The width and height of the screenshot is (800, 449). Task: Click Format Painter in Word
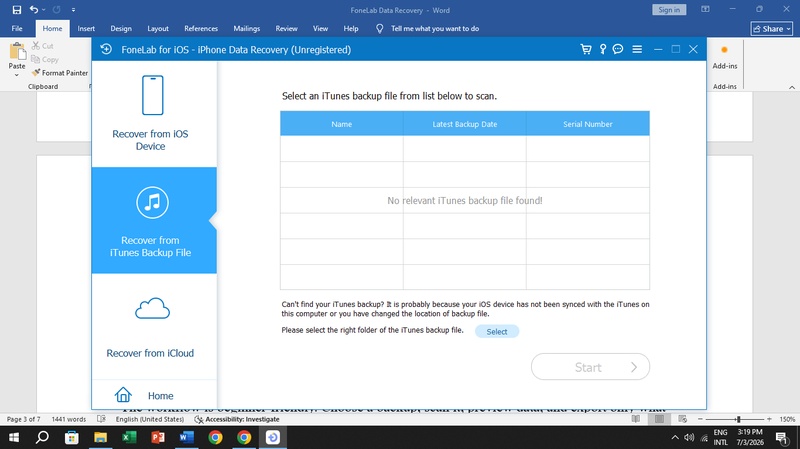coord(60,73)
